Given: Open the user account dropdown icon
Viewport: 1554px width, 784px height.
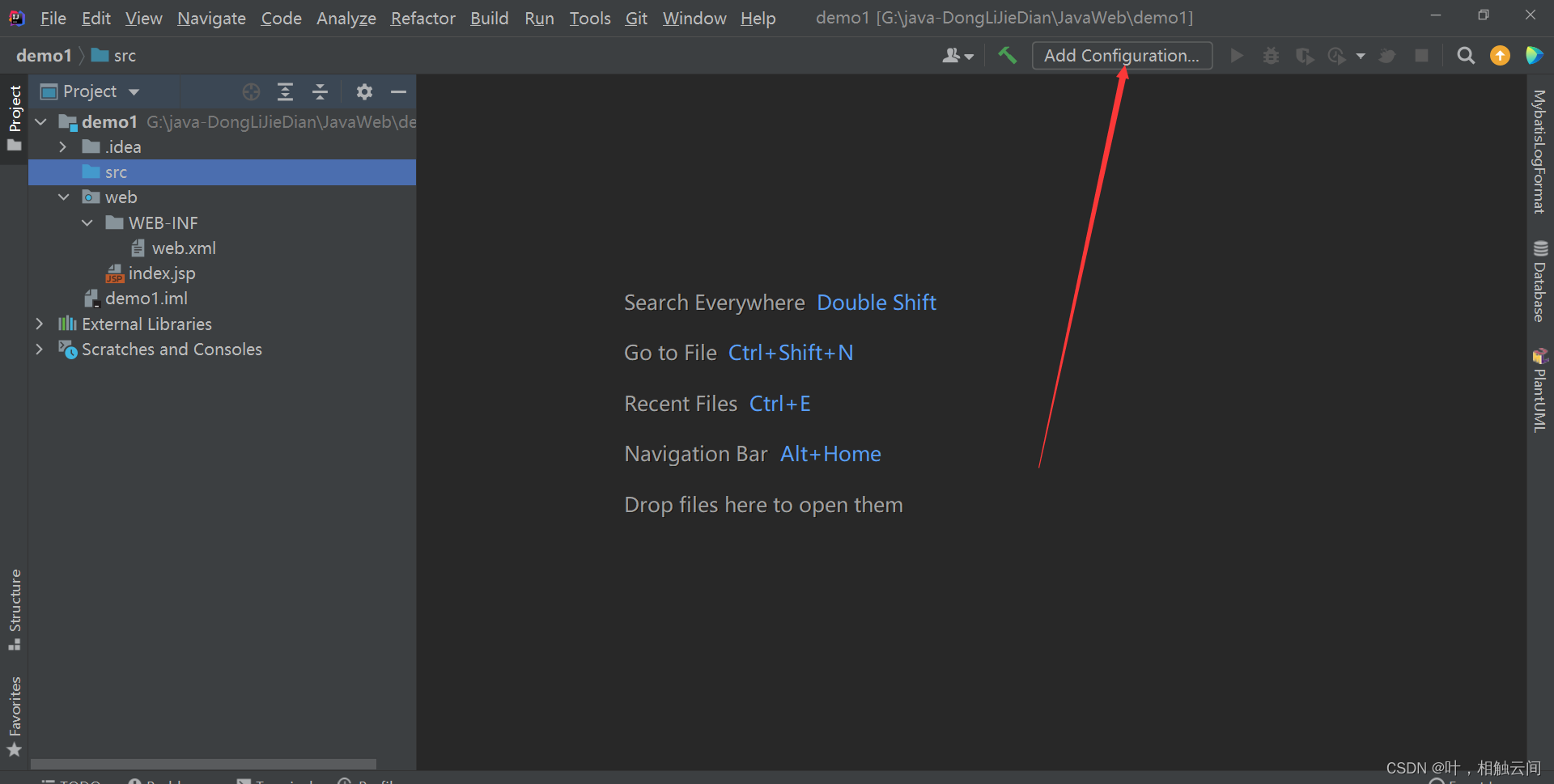Looking at the screenshot, I should tap(957, 55).
